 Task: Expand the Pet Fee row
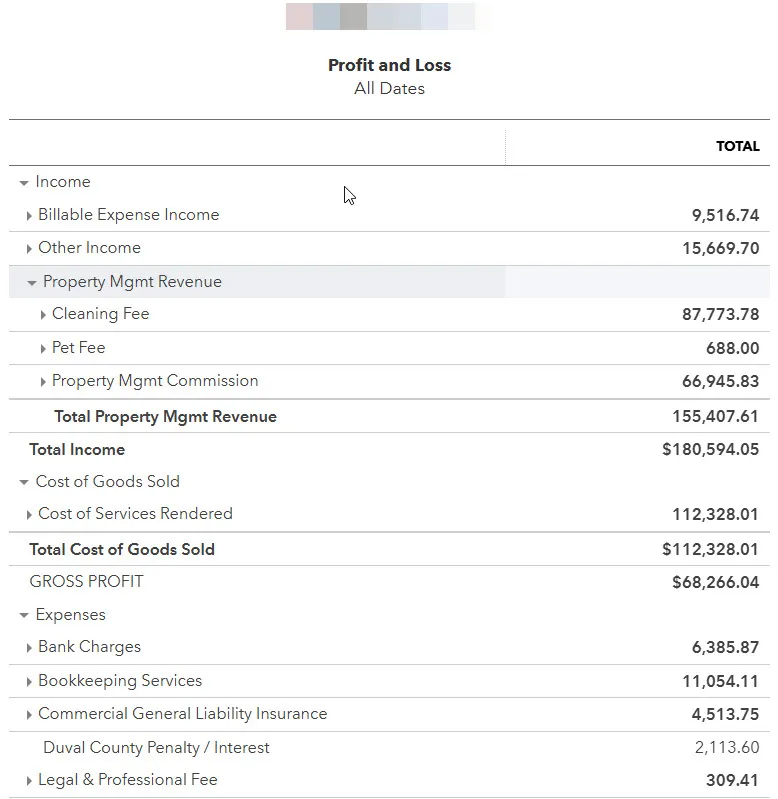[43, 349]
